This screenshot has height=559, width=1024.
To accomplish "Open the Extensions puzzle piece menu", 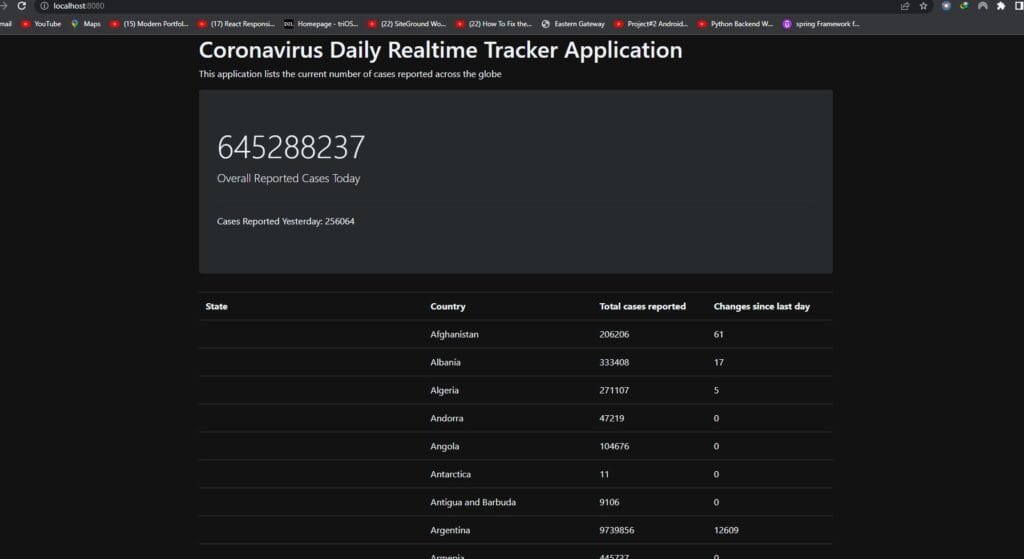I will coord(1000,6).
